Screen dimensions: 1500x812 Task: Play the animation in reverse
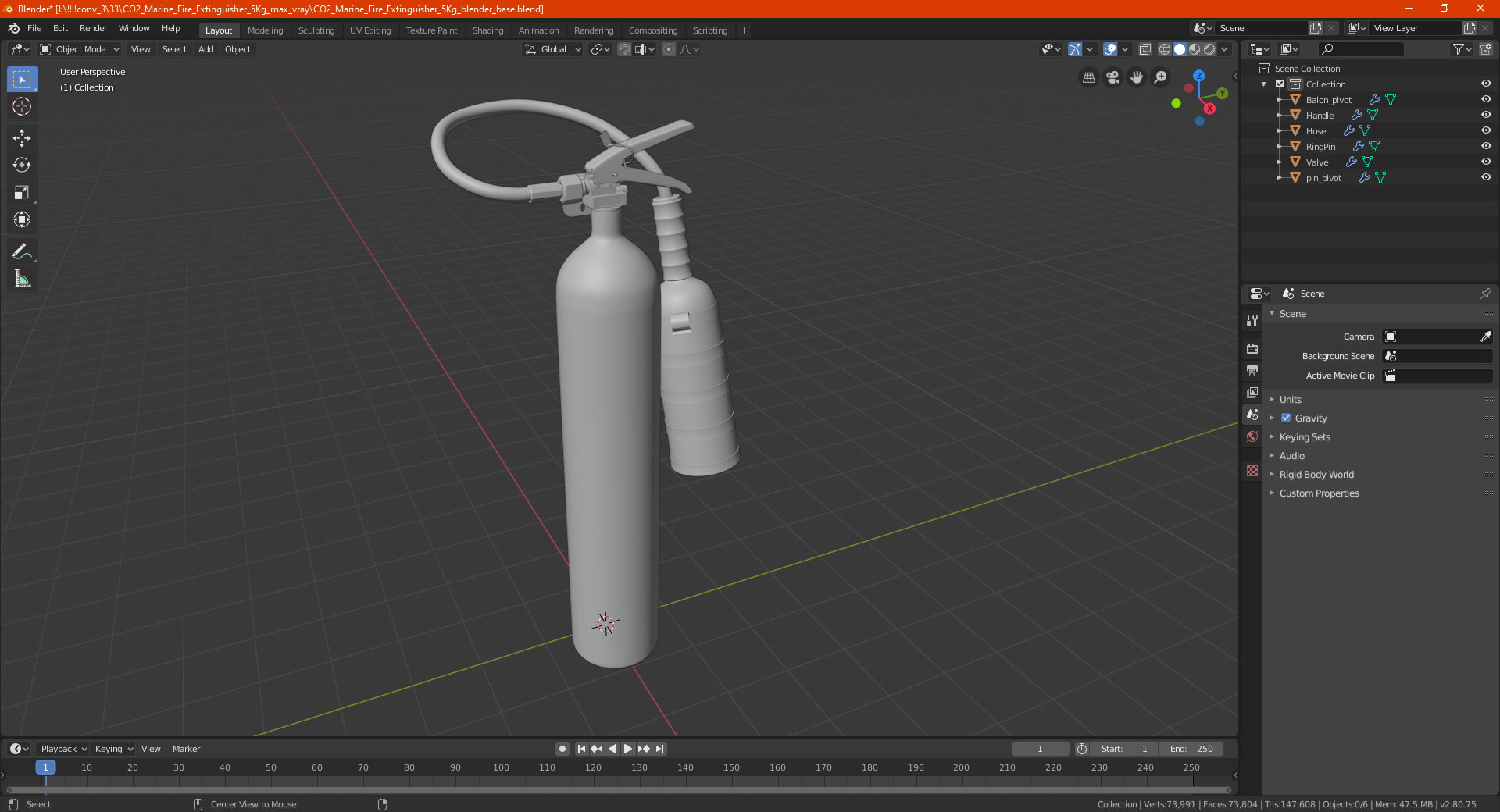612,749
